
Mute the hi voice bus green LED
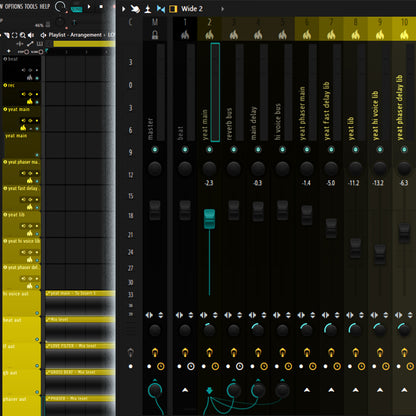282,150
